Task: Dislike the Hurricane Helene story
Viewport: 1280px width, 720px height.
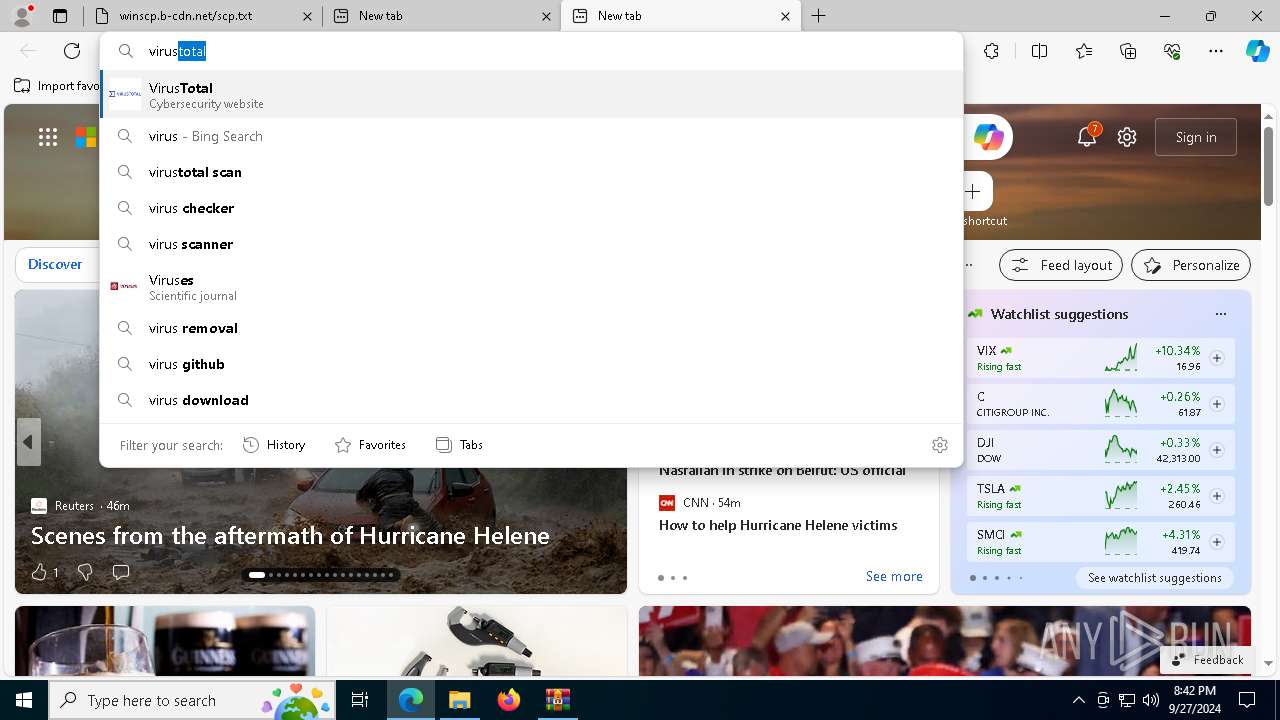Action: (85, 572)
